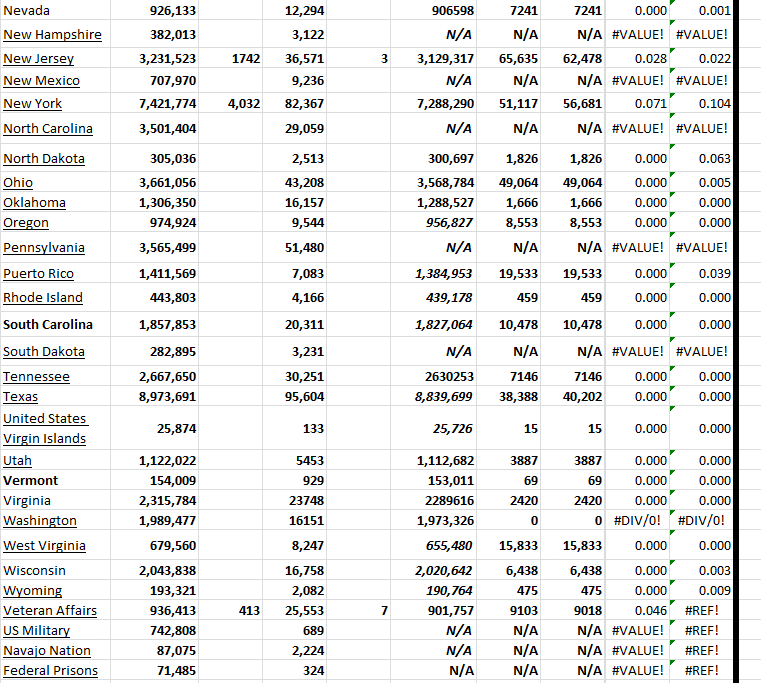Select cell showing 0.104
The width and height of the screenshot is (761, 683).
pos(701,104)
